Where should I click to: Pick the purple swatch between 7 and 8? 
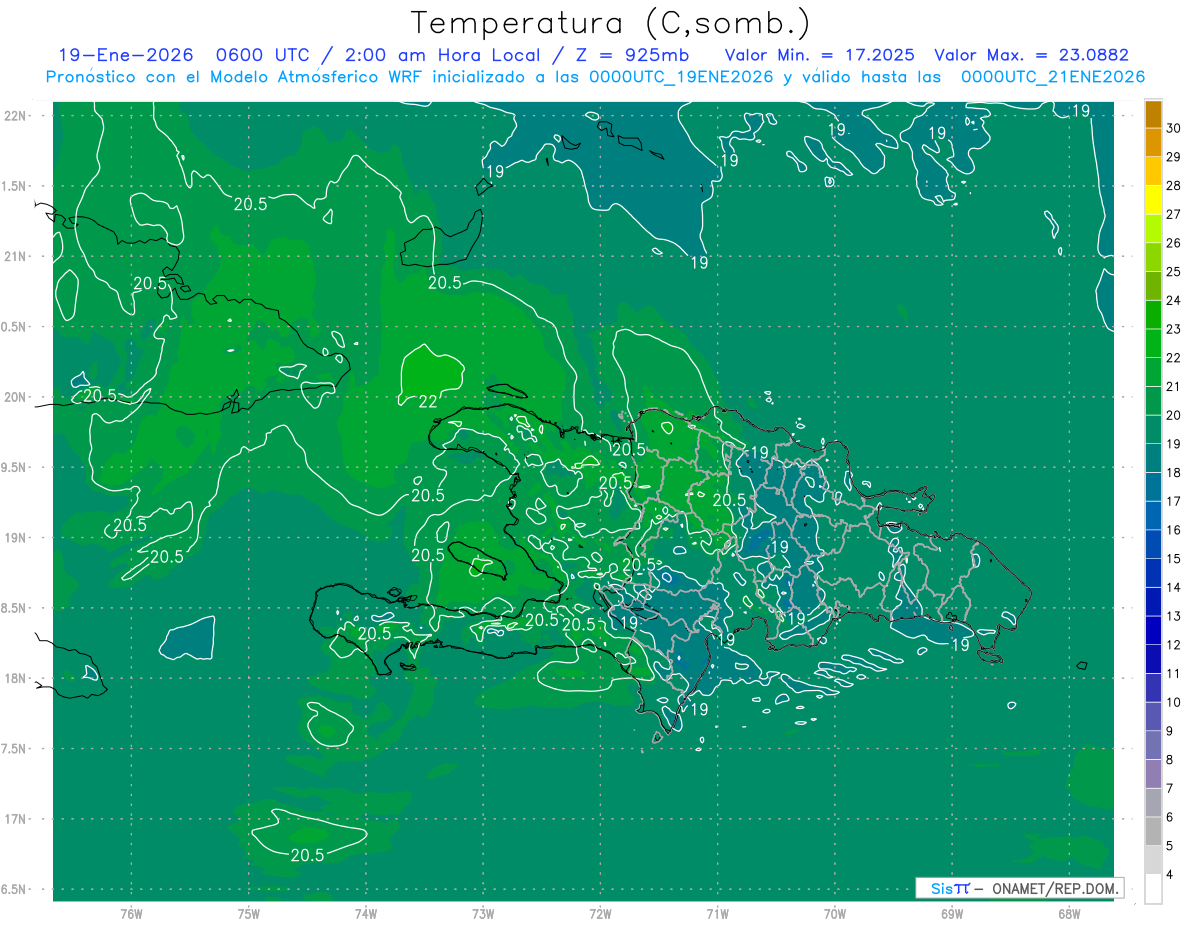click(x=1153, y=774)
